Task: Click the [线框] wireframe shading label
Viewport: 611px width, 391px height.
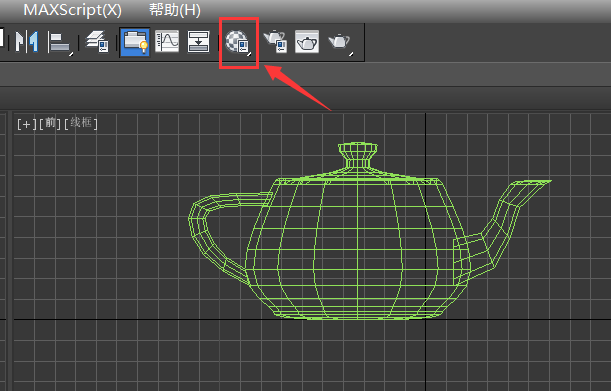Action: pos(81,123)
